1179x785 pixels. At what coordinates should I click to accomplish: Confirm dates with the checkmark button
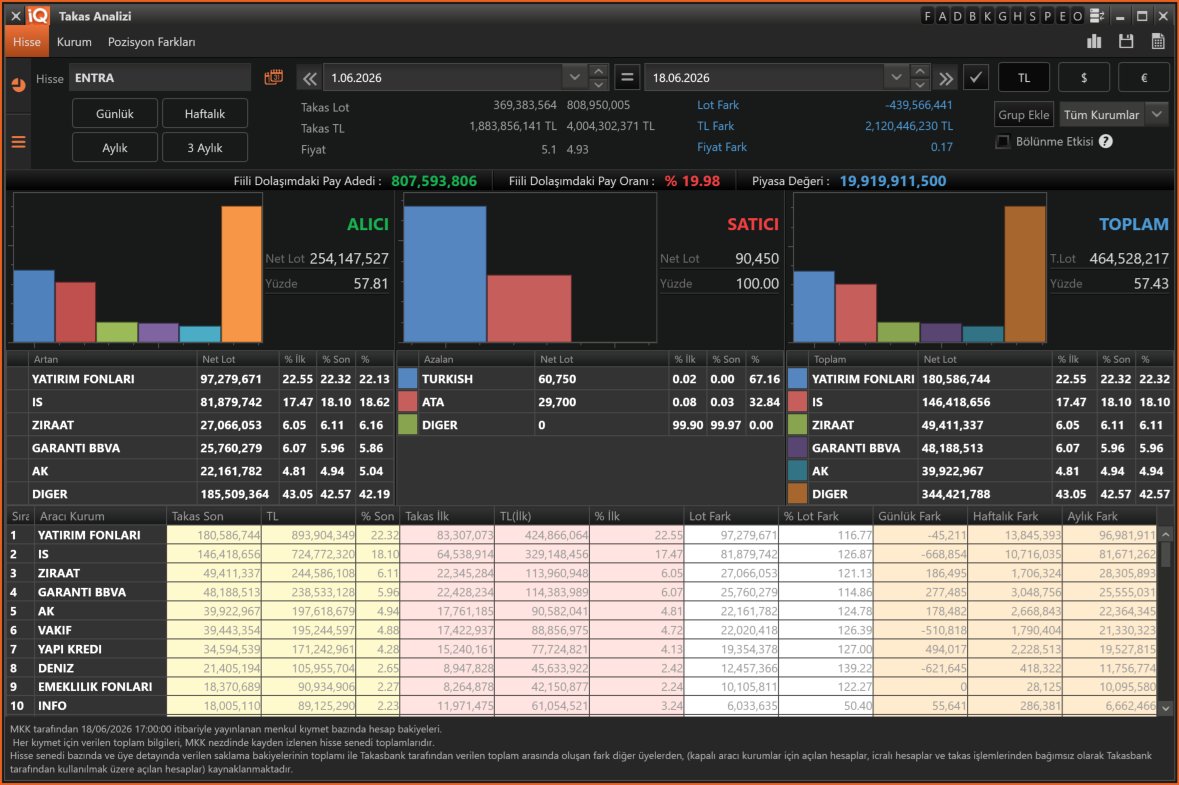pyautogui.click(x=975, y=77)
